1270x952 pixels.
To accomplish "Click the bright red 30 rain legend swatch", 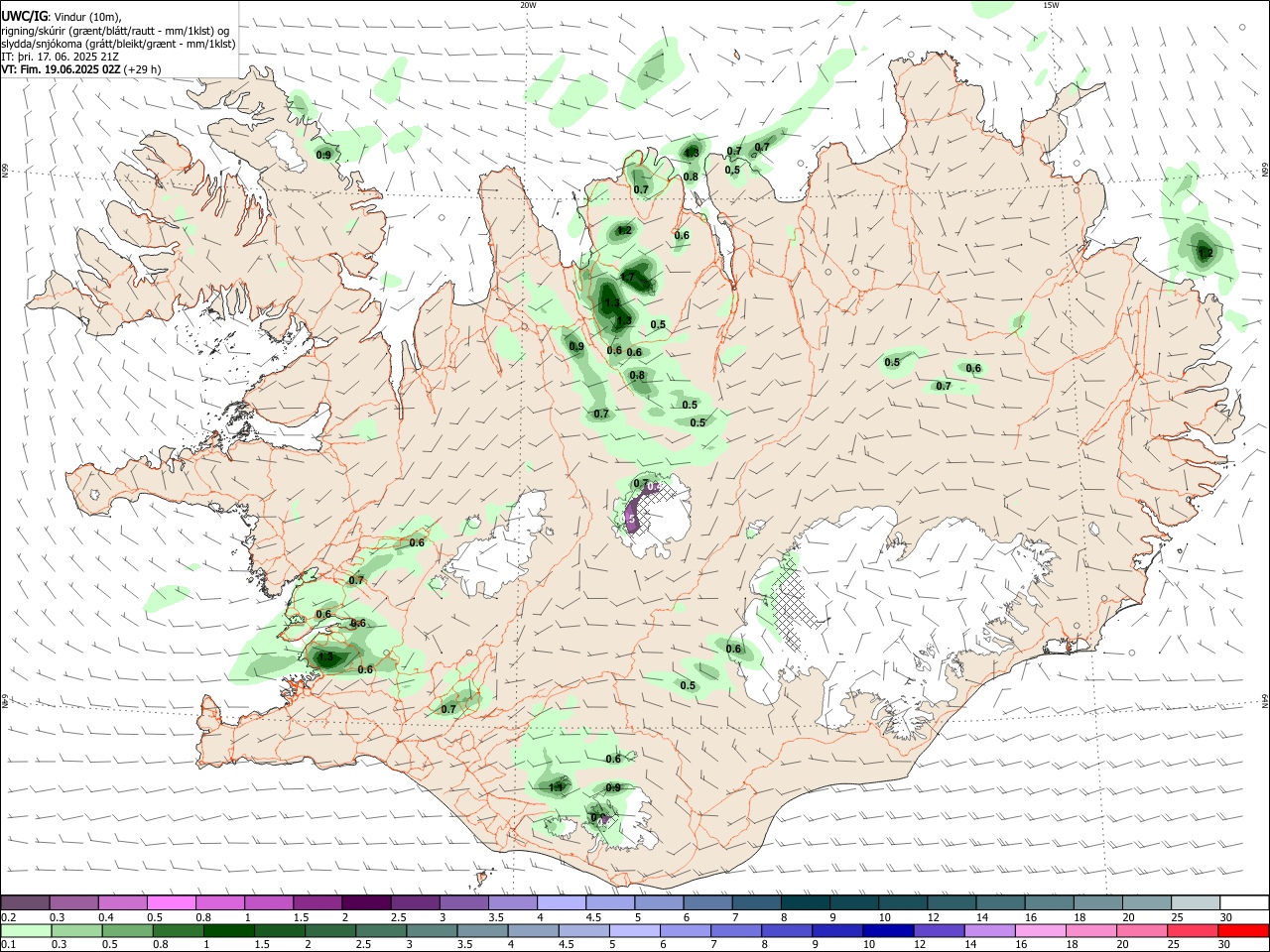I will [x=1243, y=930].
